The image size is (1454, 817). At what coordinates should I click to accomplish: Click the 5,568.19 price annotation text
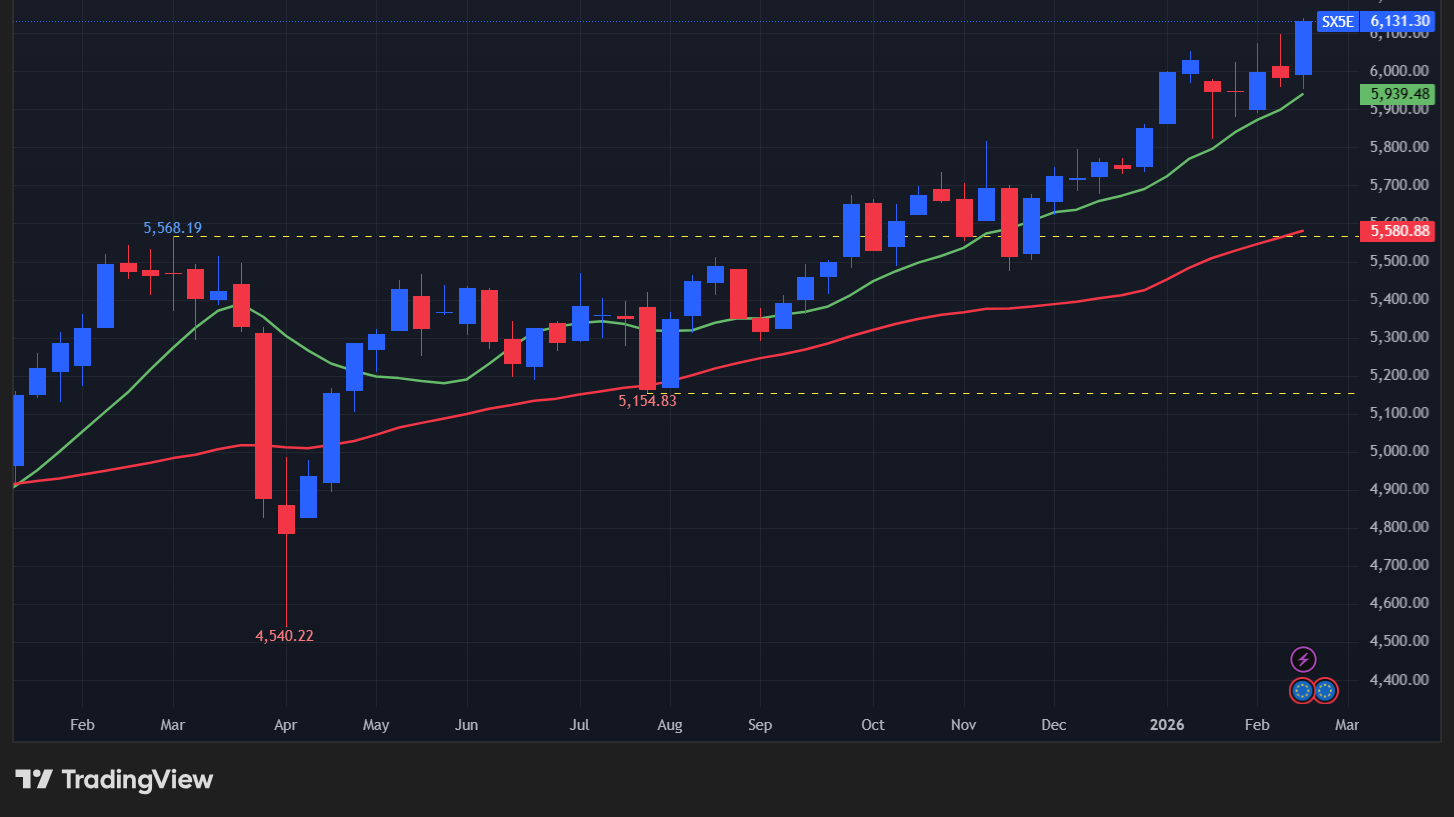172,228
